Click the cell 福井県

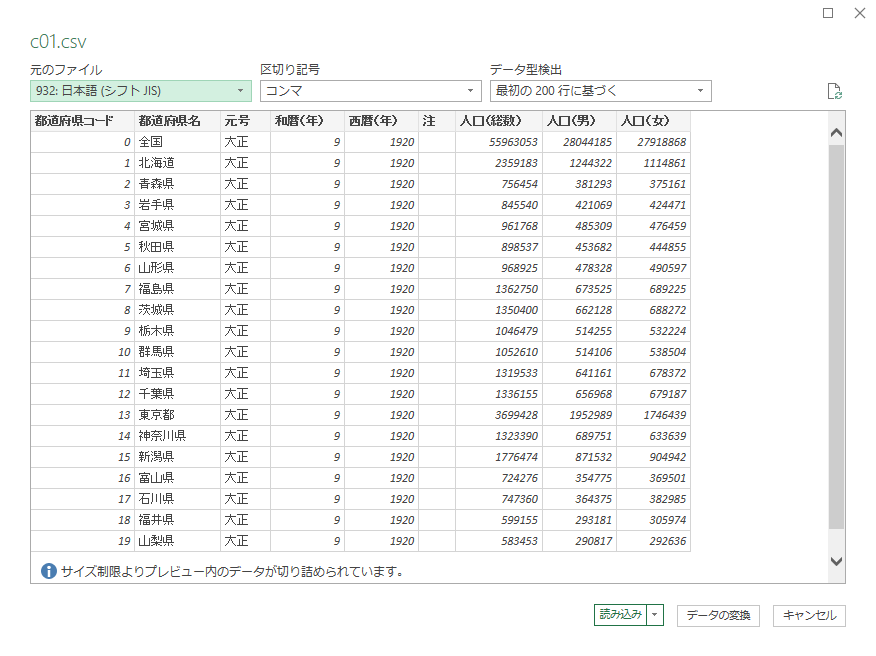click(x=177, y=520)
